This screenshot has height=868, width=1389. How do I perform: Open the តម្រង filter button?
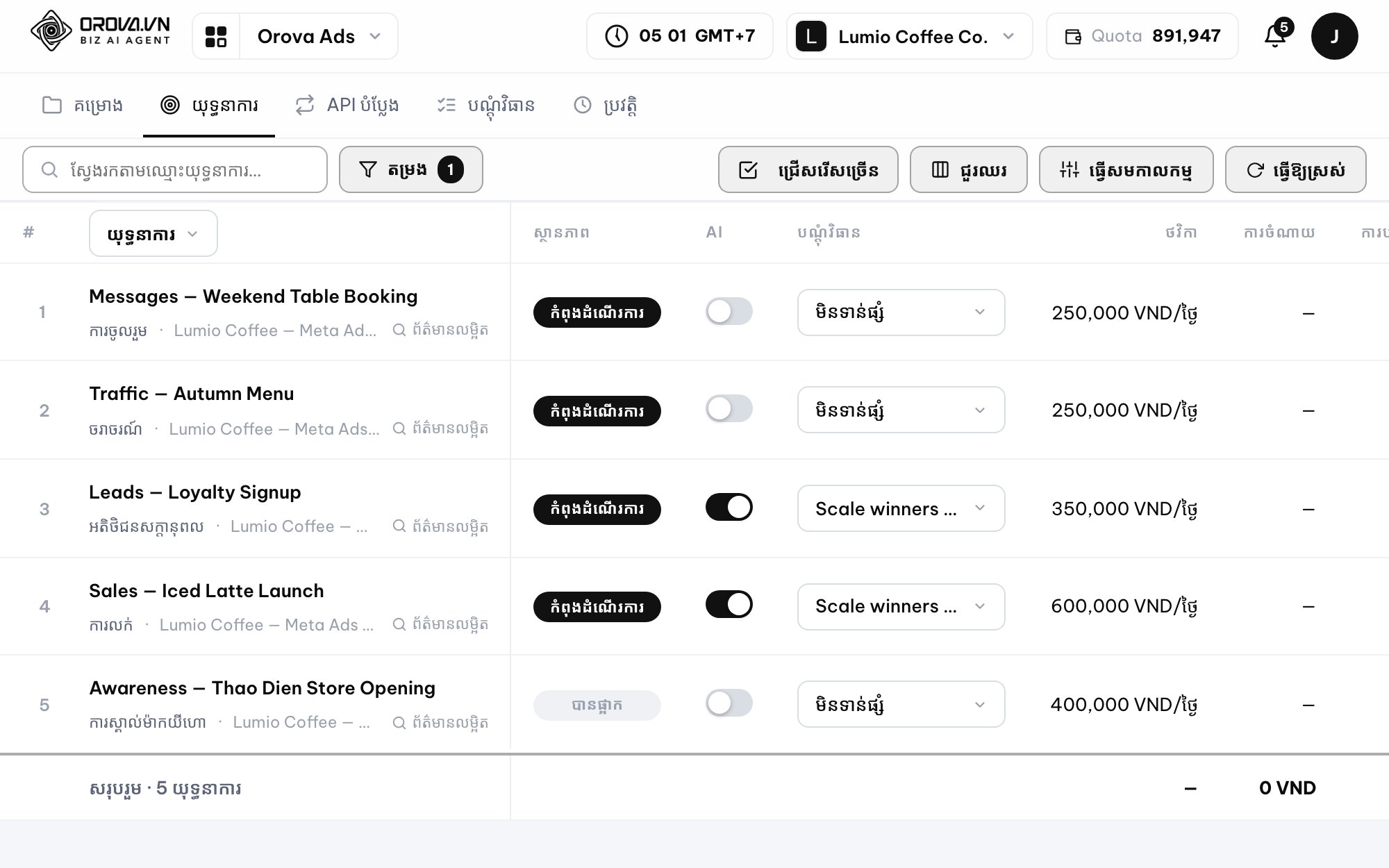tap(410, 169)
